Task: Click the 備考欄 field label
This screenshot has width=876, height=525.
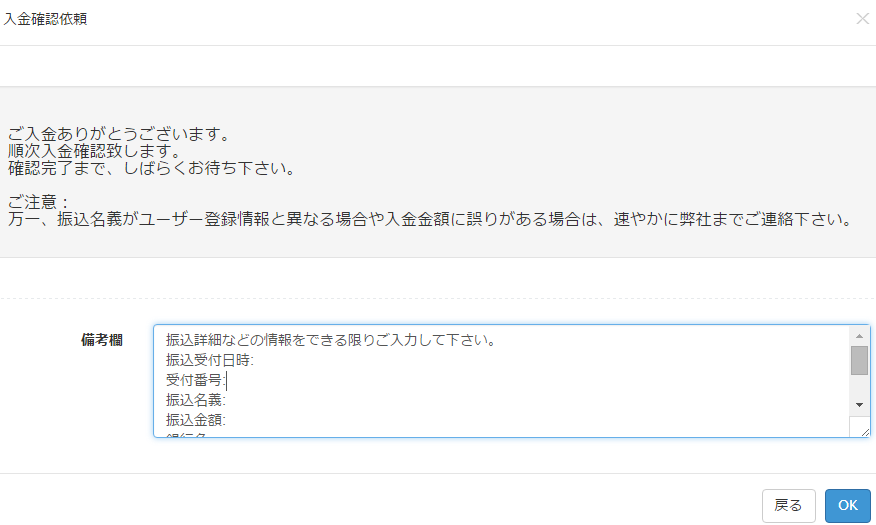Action: tap(102, 340)
